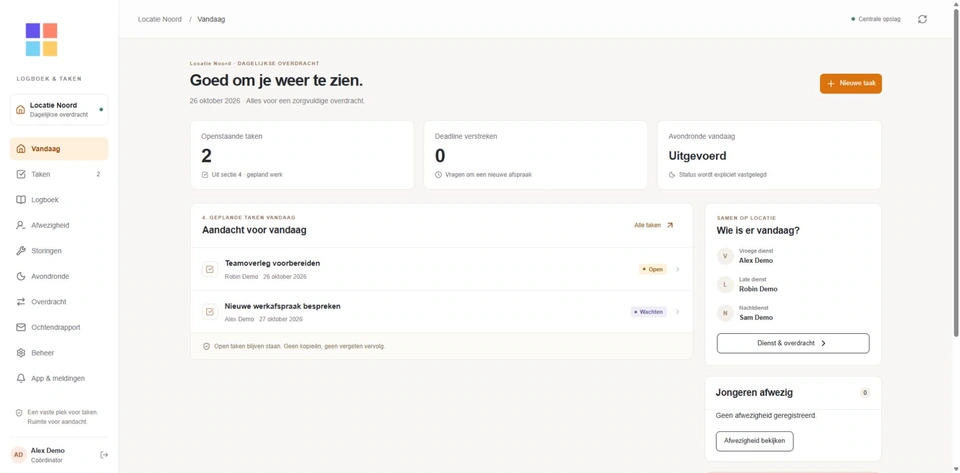
Task: Expand the Teamoverleg voorbereiden row chevron
Action: point(677,269)
